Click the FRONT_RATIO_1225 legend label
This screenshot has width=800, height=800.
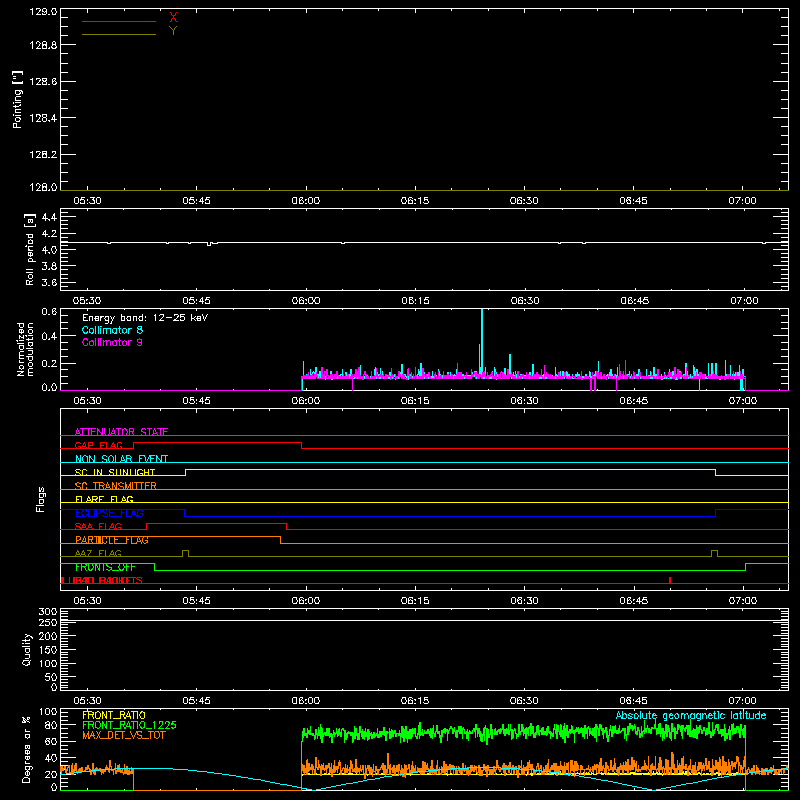(130, 725)
